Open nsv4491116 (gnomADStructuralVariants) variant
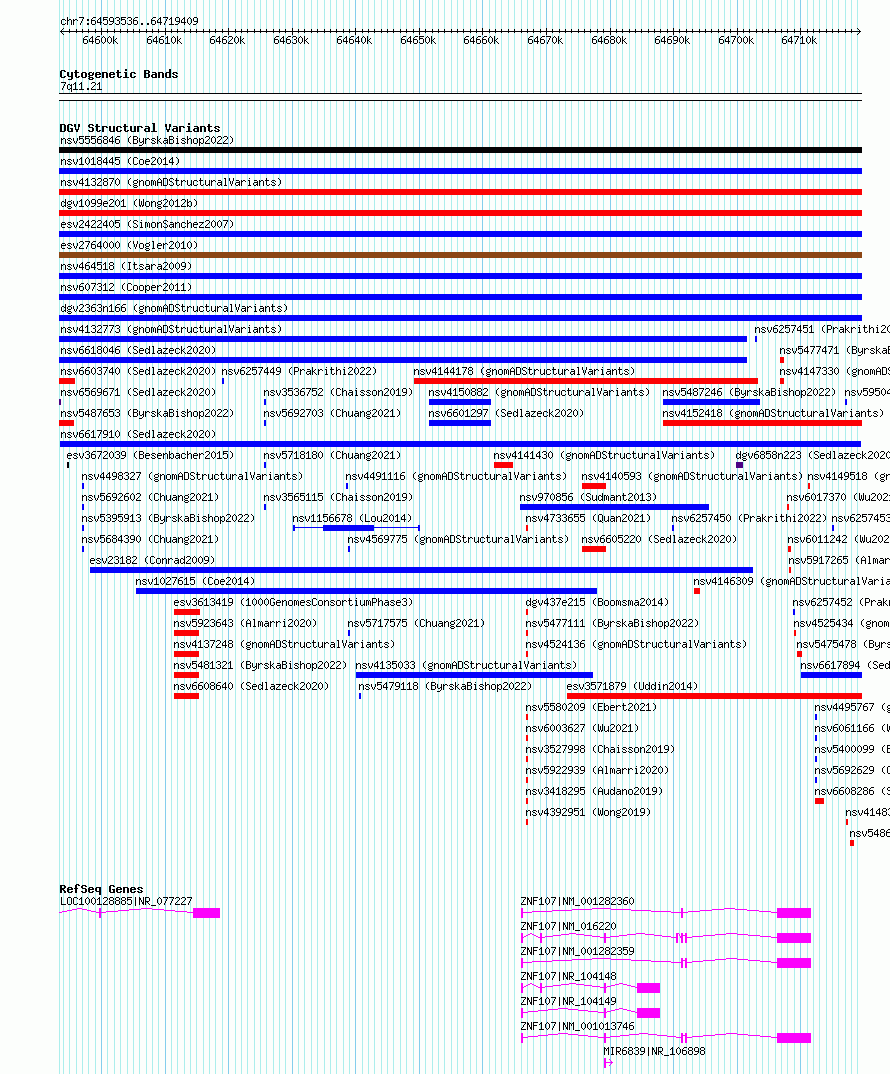The width and height of the screenshot is (890, 1074). coord(456,476)
